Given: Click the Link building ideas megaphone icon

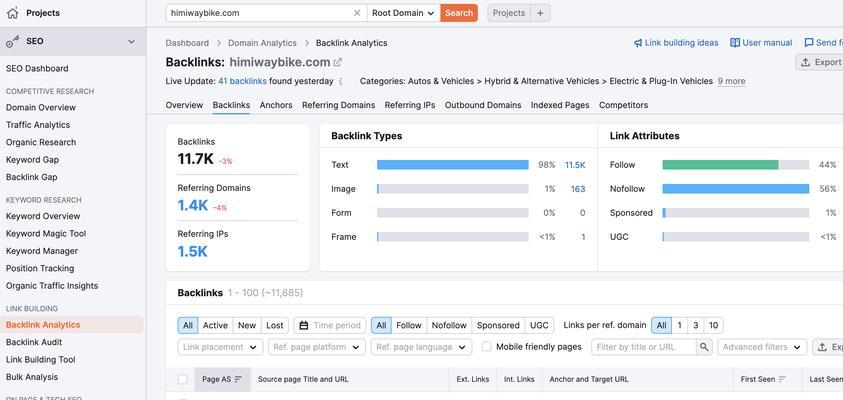Looking at the screenshot, I should tap(638, 43).
